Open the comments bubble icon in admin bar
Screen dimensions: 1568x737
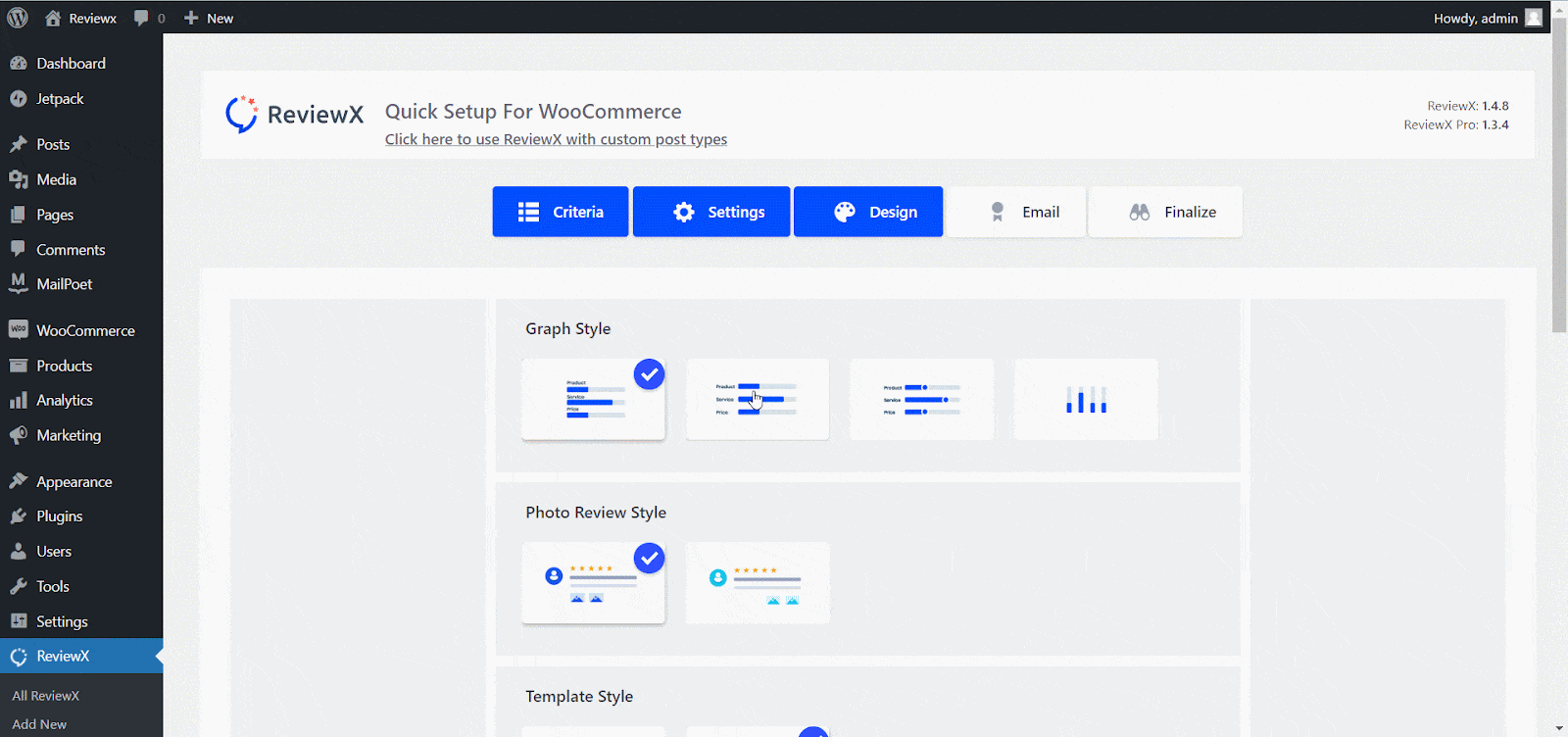[142, 18]
